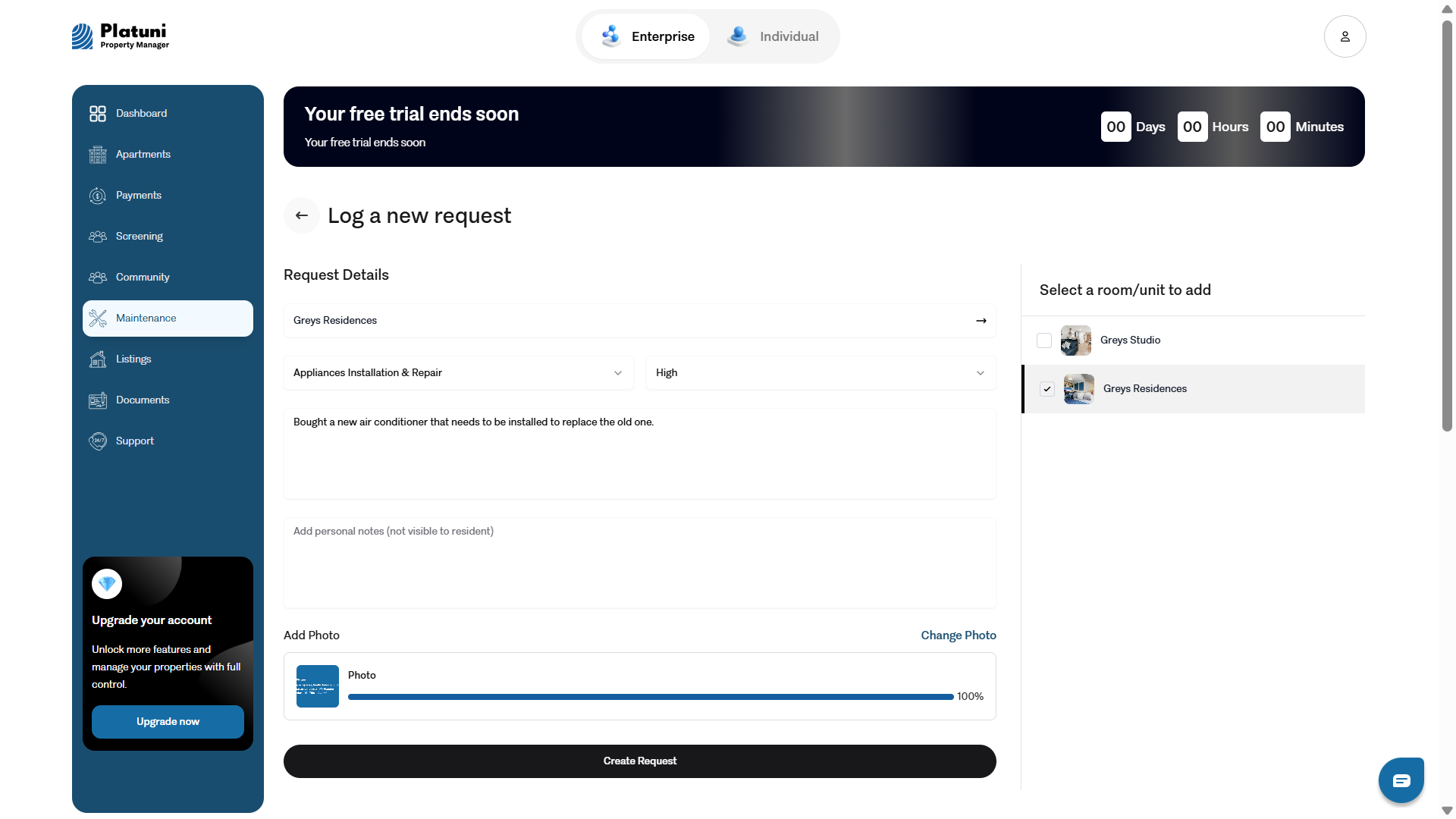Open Screening from the sidebar

pos(168,237)
